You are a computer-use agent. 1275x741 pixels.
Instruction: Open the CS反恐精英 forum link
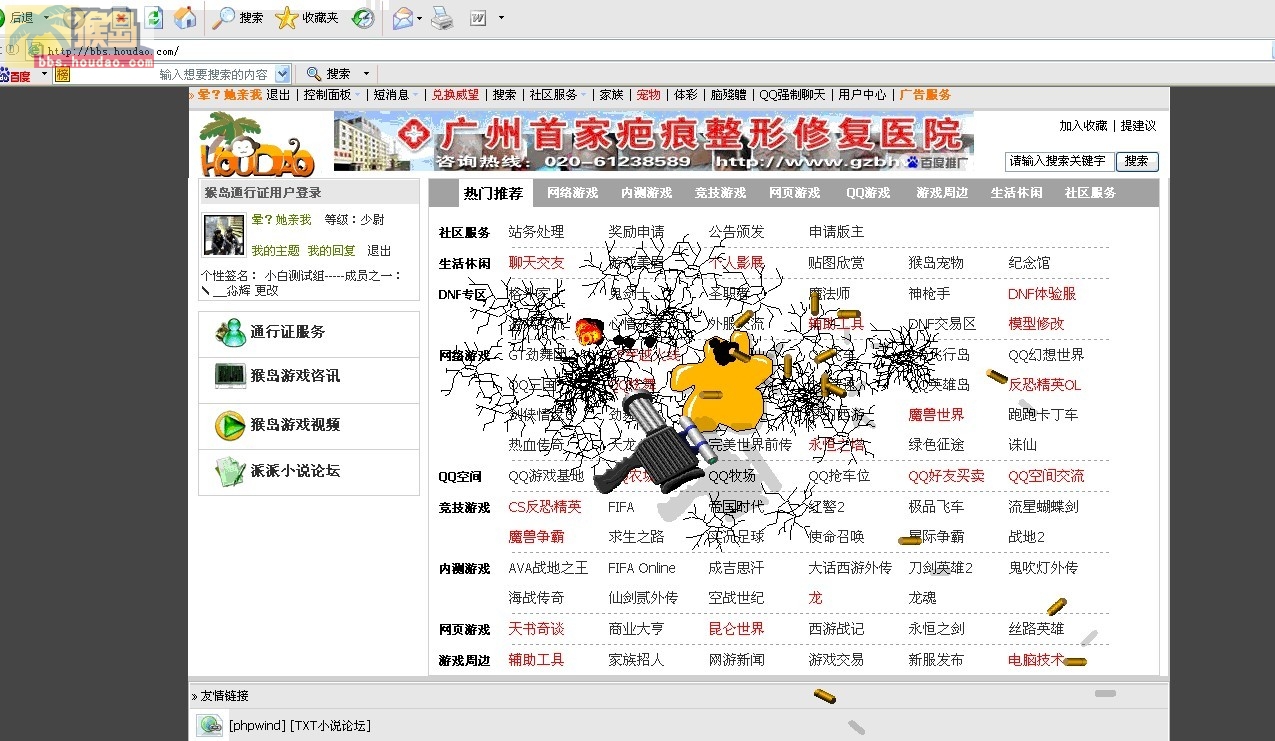tap(545, 507)
